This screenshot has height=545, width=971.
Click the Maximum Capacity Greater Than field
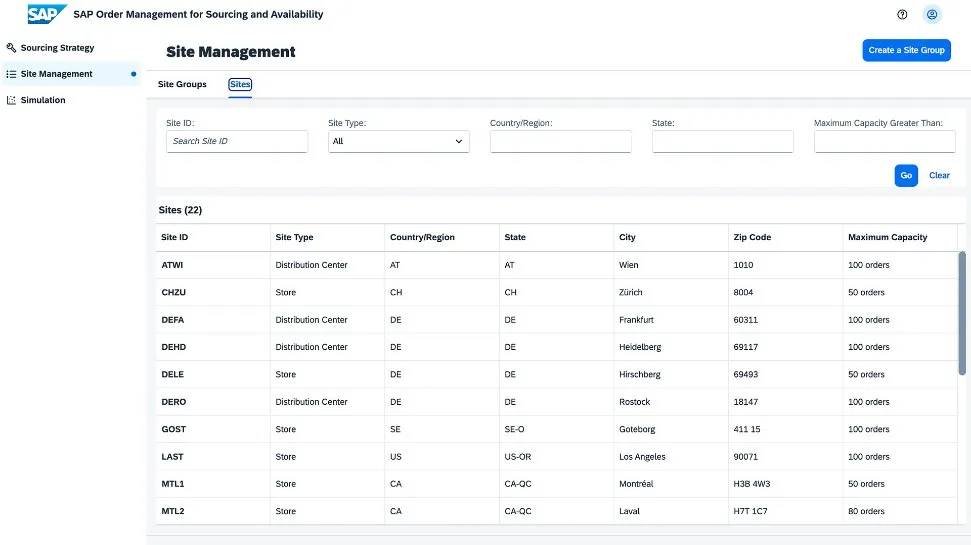pyautogui.click(x=884, y=142)
